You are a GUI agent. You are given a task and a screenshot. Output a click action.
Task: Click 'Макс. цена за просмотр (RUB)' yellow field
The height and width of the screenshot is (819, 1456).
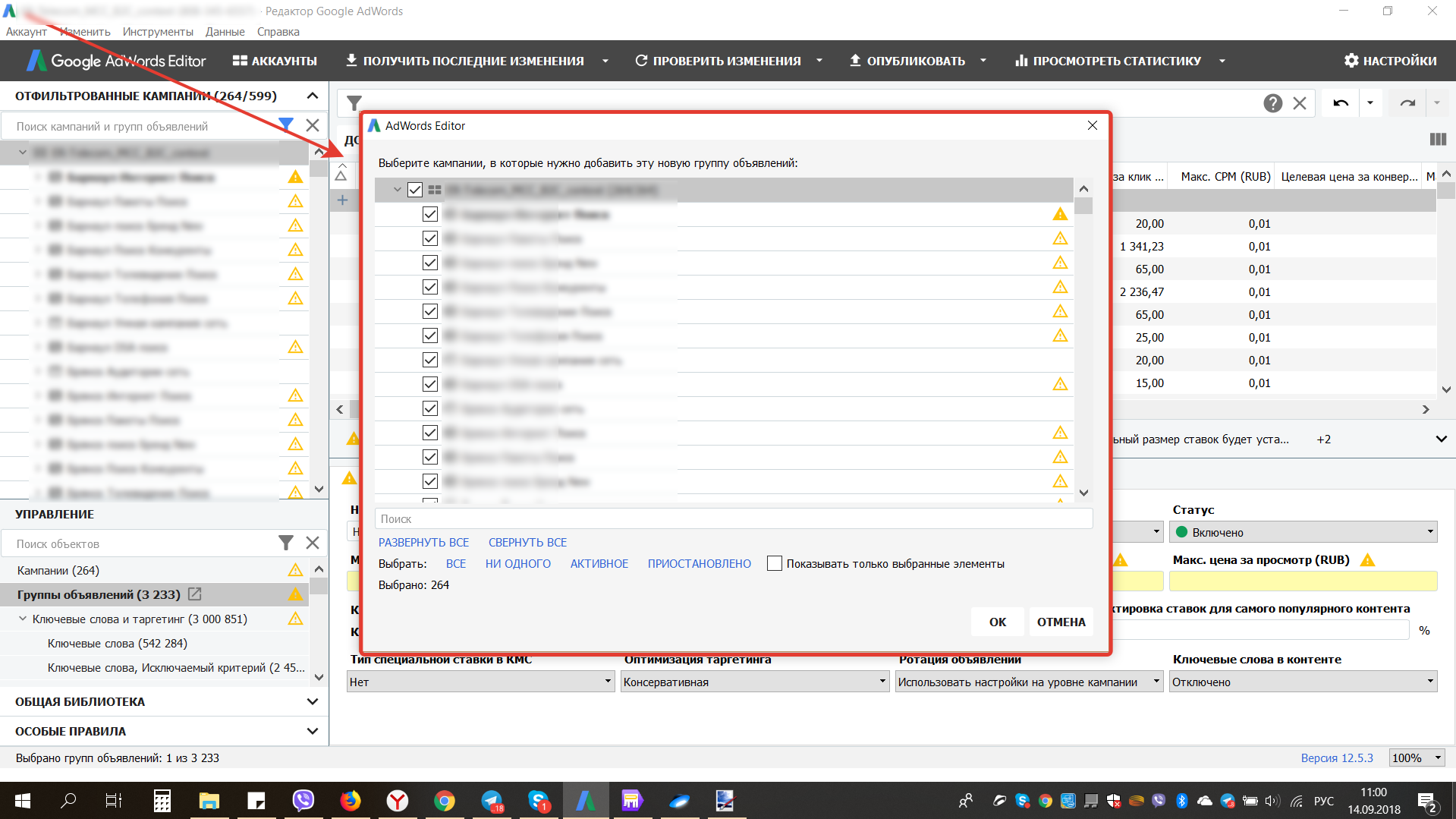coord(1303,581)
